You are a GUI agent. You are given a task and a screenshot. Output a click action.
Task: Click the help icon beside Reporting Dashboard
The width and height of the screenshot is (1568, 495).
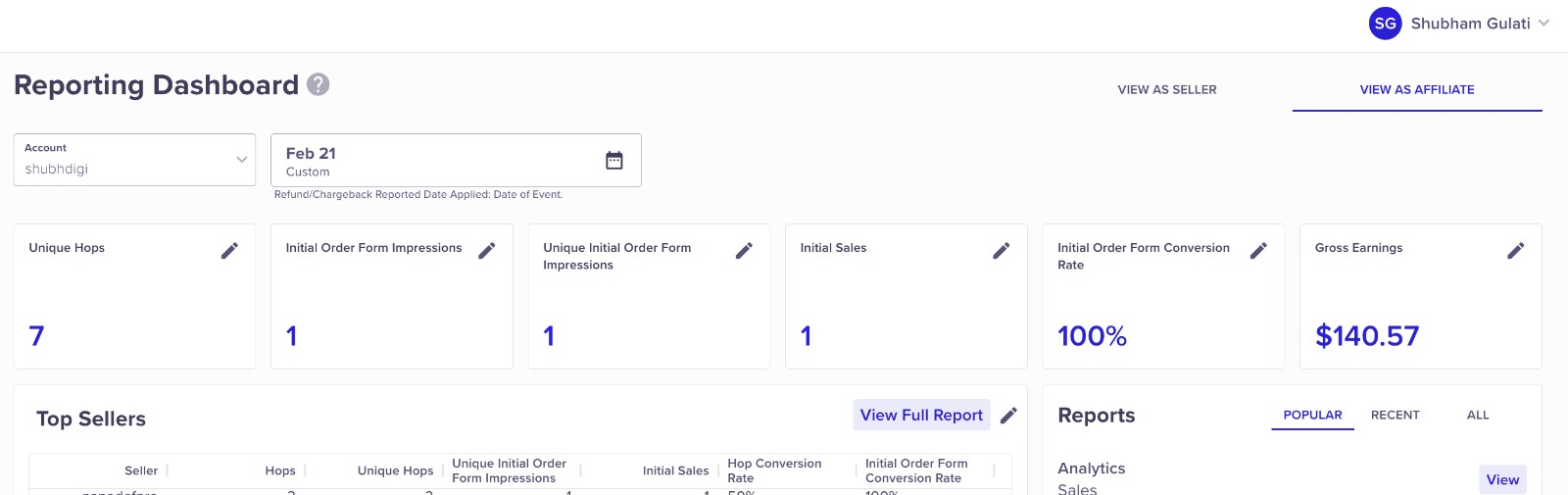pyautogui.click(x=318, y=85)
